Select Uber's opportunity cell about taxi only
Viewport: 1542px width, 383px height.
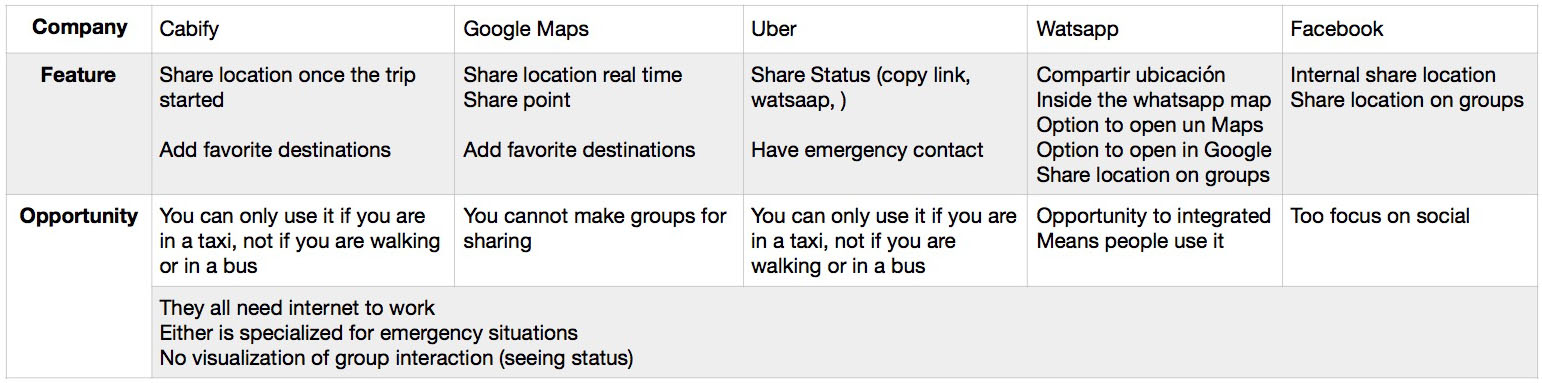pos(885,241)
